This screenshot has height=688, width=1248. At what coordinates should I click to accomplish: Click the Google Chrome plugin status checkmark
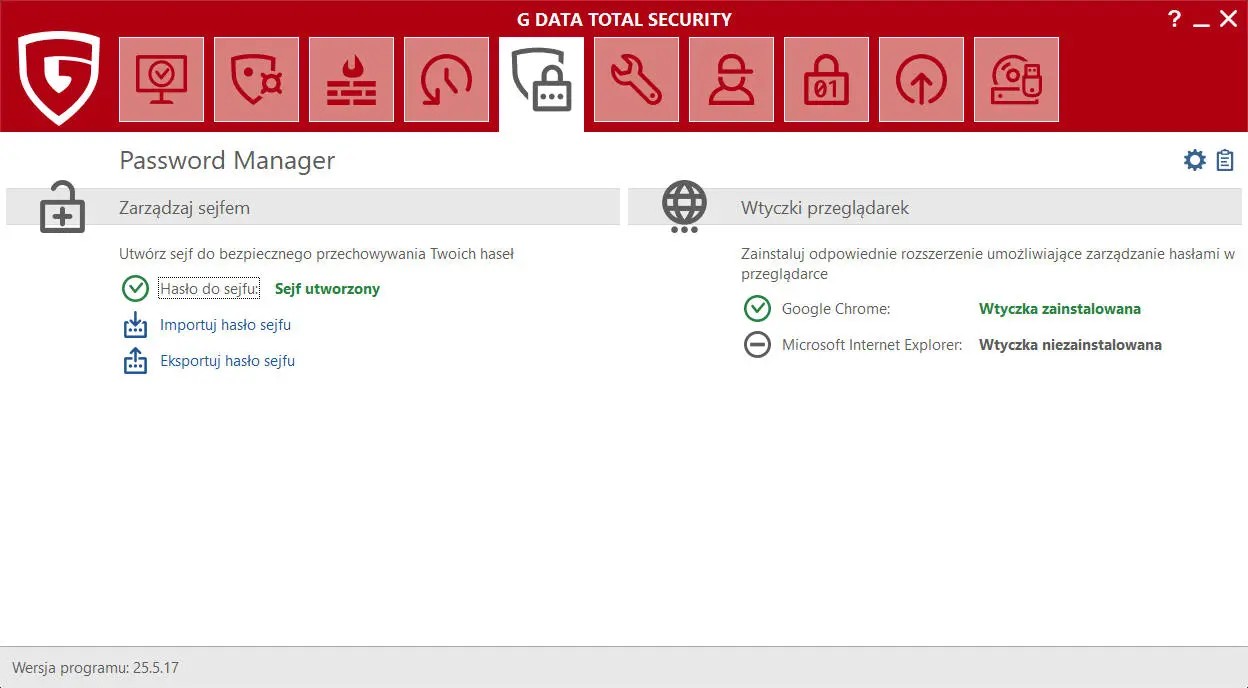coord(757,309)
